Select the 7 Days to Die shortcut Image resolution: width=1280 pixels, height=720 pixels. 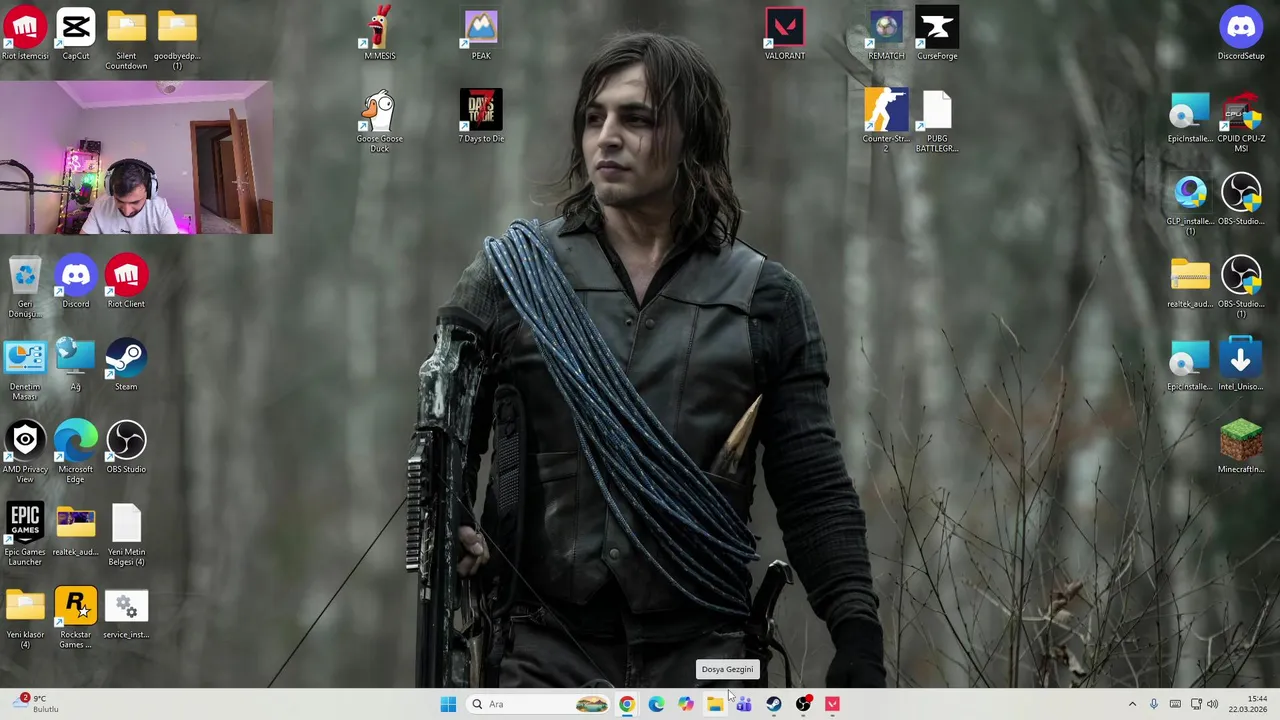point(481,116)
